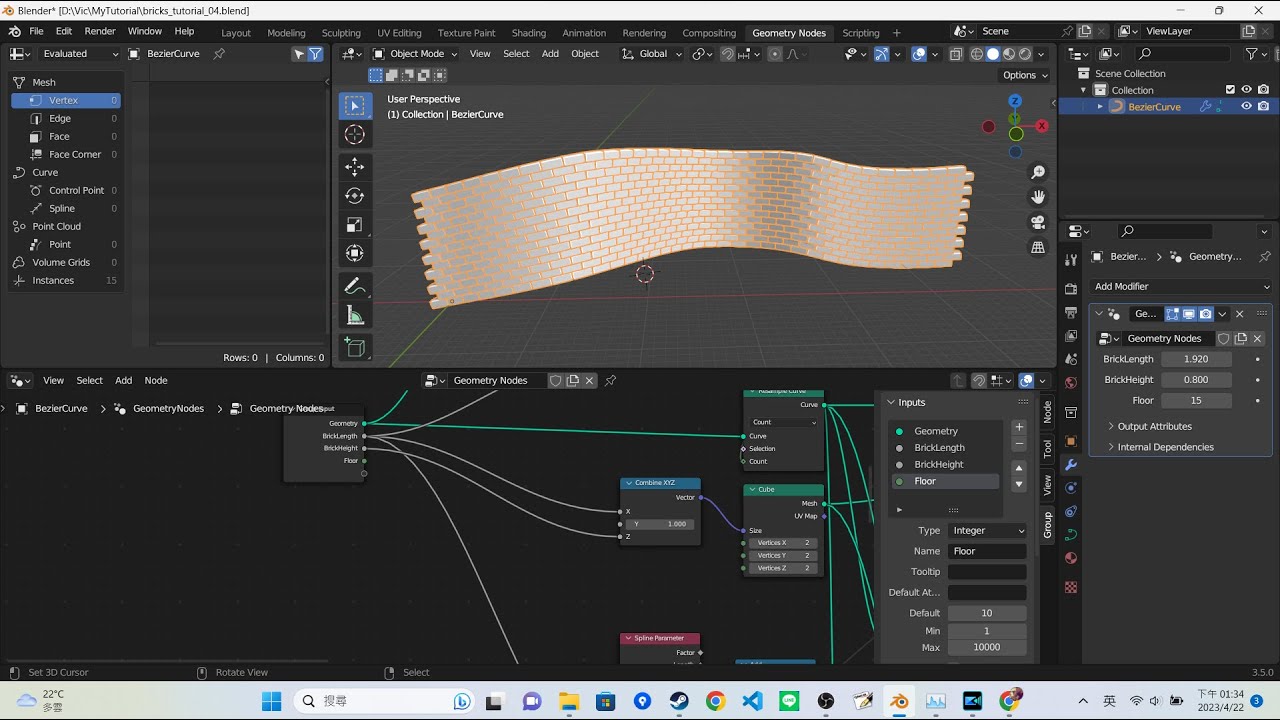Open the Global orientation dropdown

pyautogui.click(x=653, y=54)
